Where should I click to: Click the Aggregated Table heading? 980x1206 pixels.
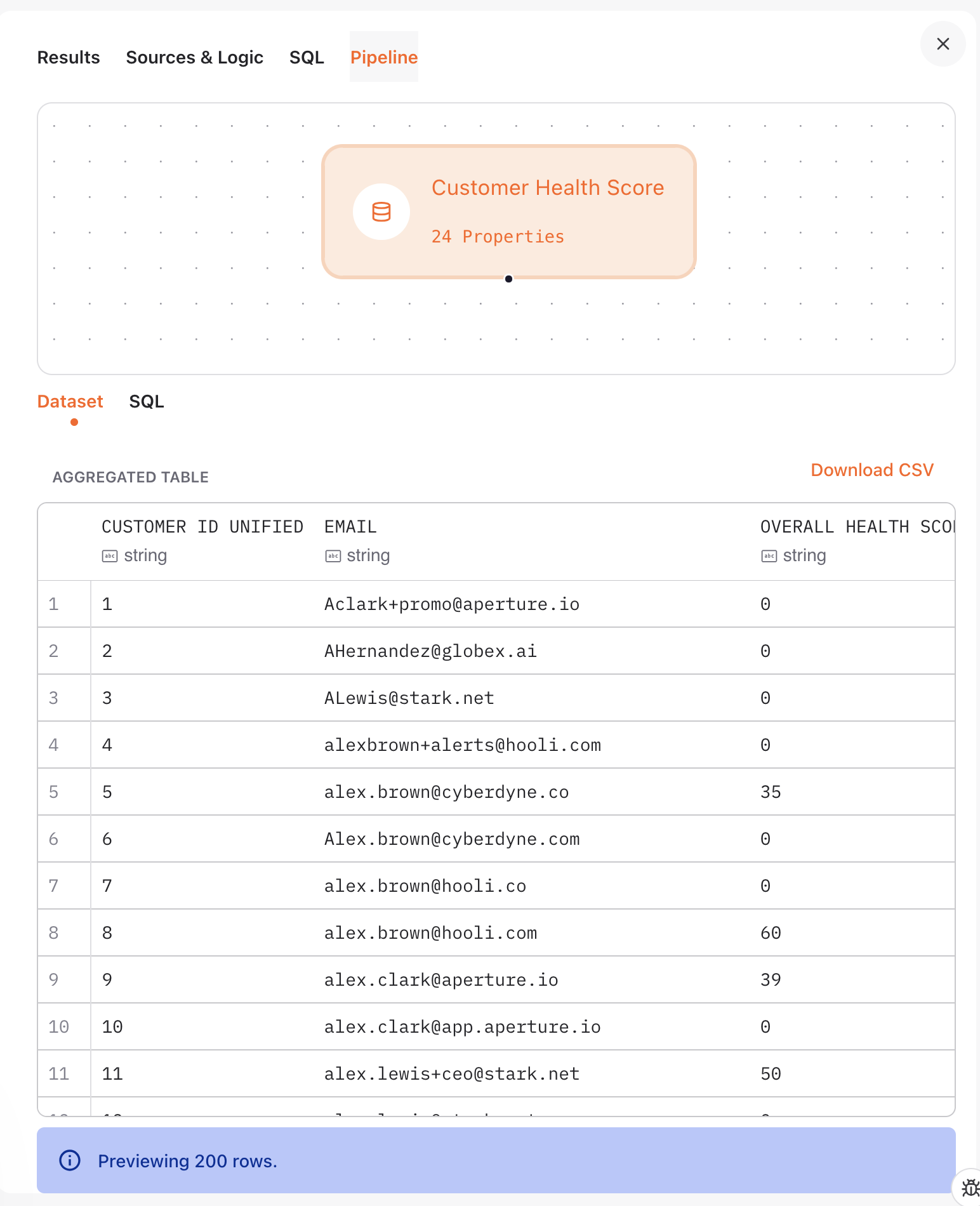pos(131,477)
